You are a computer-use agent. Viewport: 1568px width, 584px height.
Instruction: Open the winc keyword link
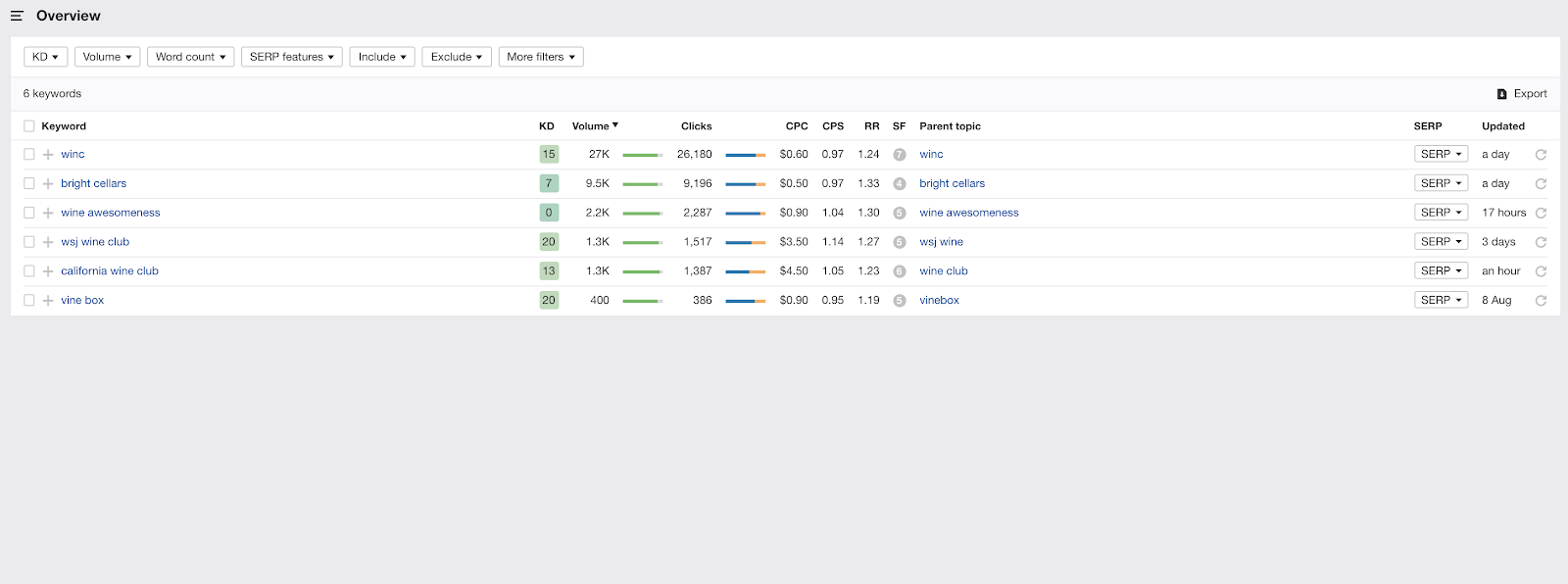(73, 155)
